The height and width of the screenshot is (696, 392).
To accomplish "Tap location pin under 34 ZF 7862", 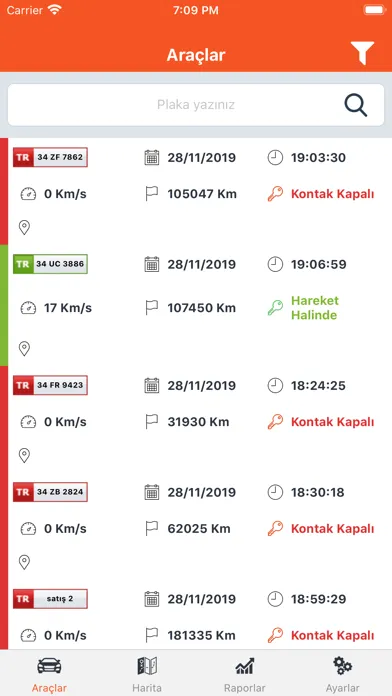I will (24, 228).
